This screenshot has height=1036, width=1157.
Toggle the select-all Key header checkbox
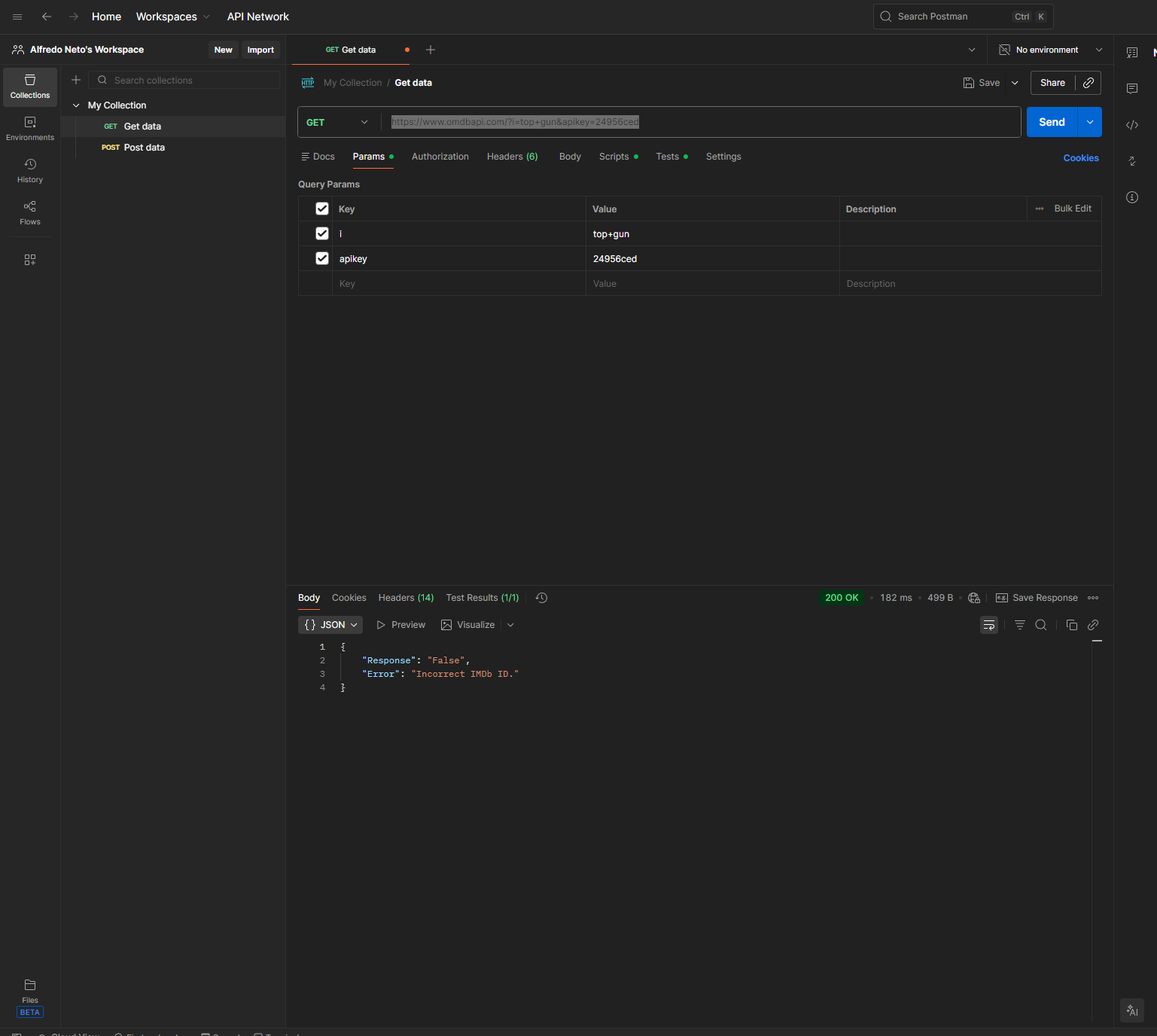pos(322,209)
